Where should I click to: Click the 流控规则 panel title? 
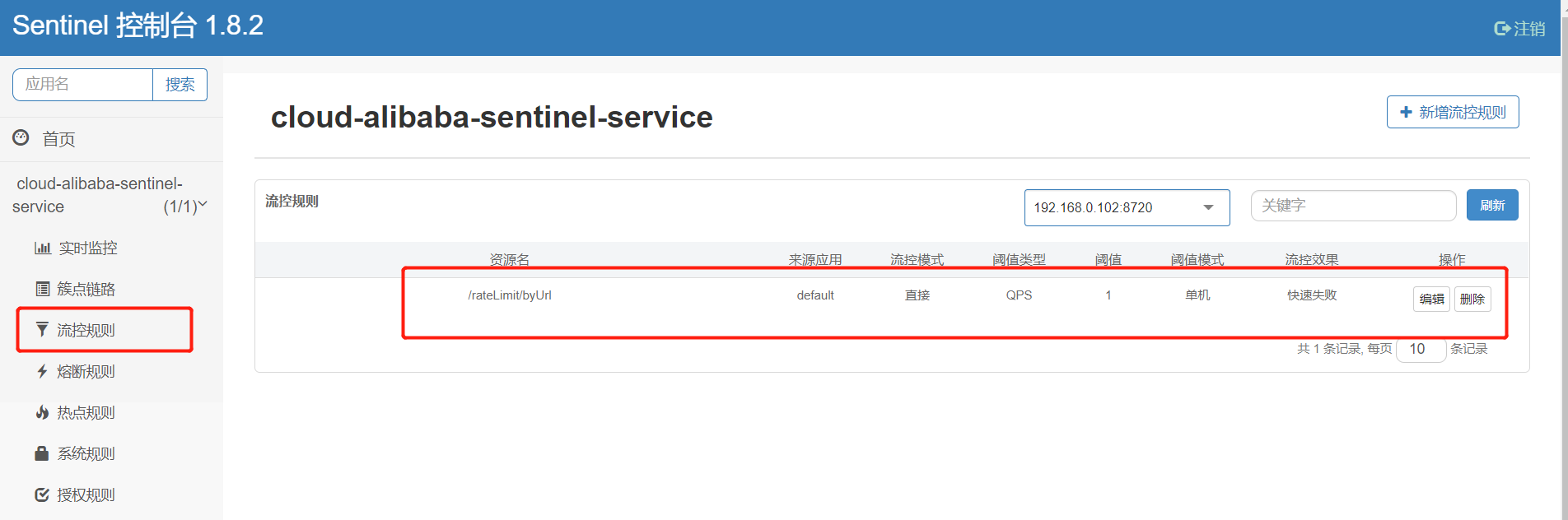click(x=292, y=201)
